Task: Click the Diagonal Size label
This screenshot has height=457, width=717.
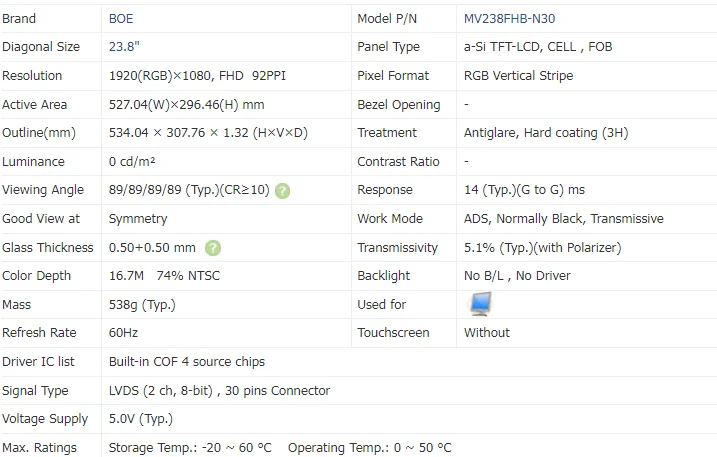Action: click(x=41, y=47)
